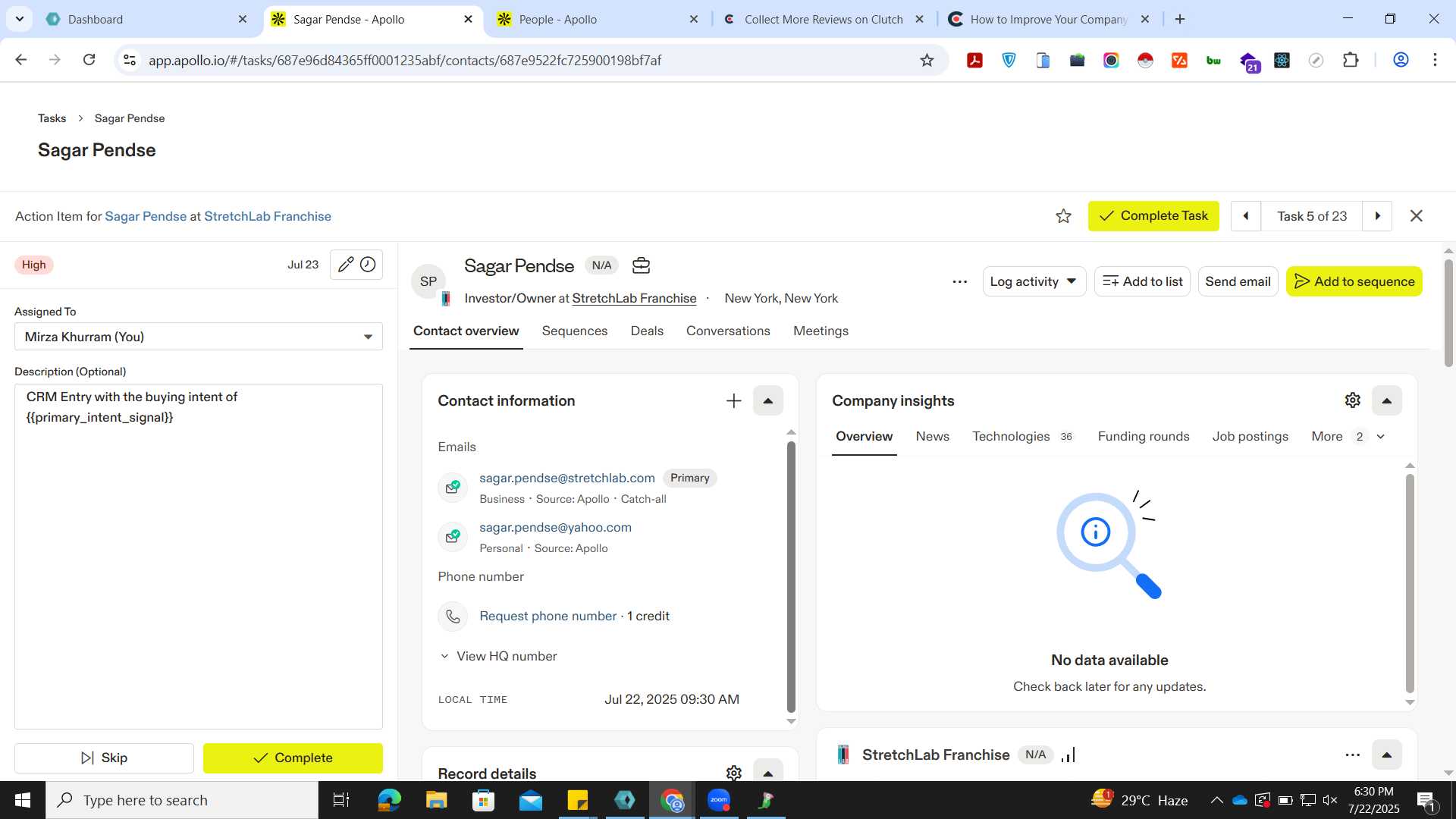This screenshot has width=1456, height=819.
Task: Switch to News tab in insights
Action: (x=932, y=436)
